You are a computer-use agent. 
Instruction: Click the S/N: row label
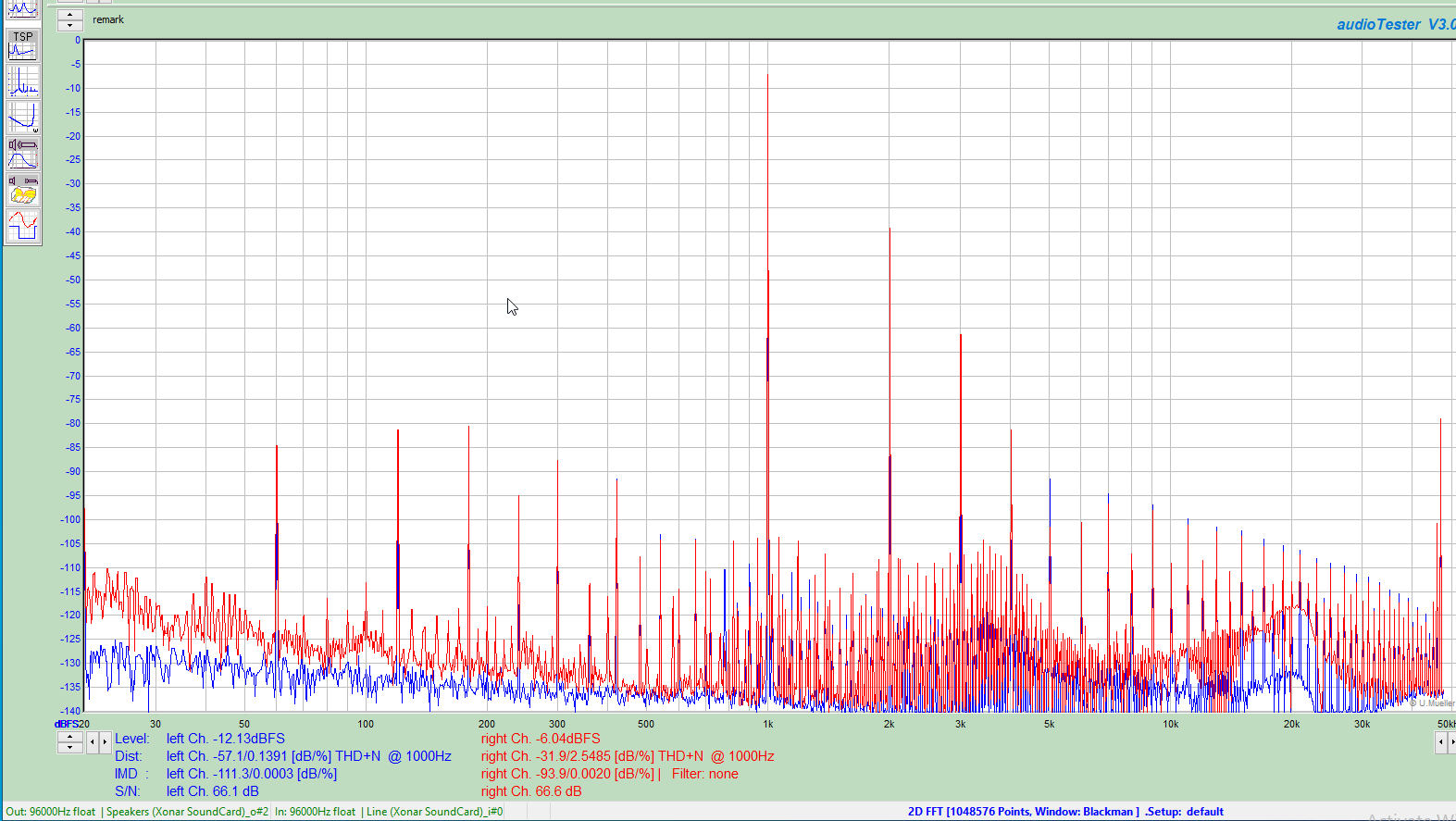128,791
